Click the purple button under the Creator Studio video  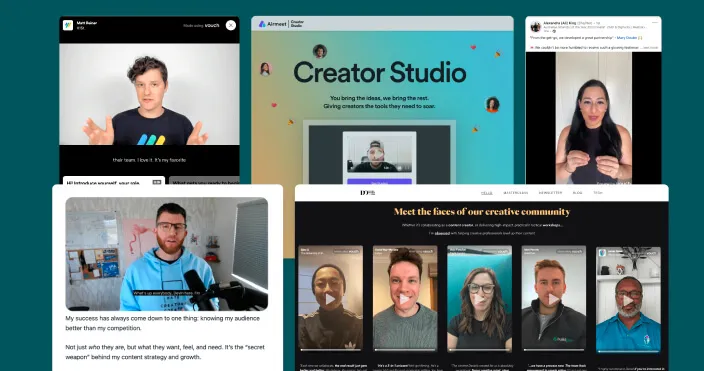(379, 181)
